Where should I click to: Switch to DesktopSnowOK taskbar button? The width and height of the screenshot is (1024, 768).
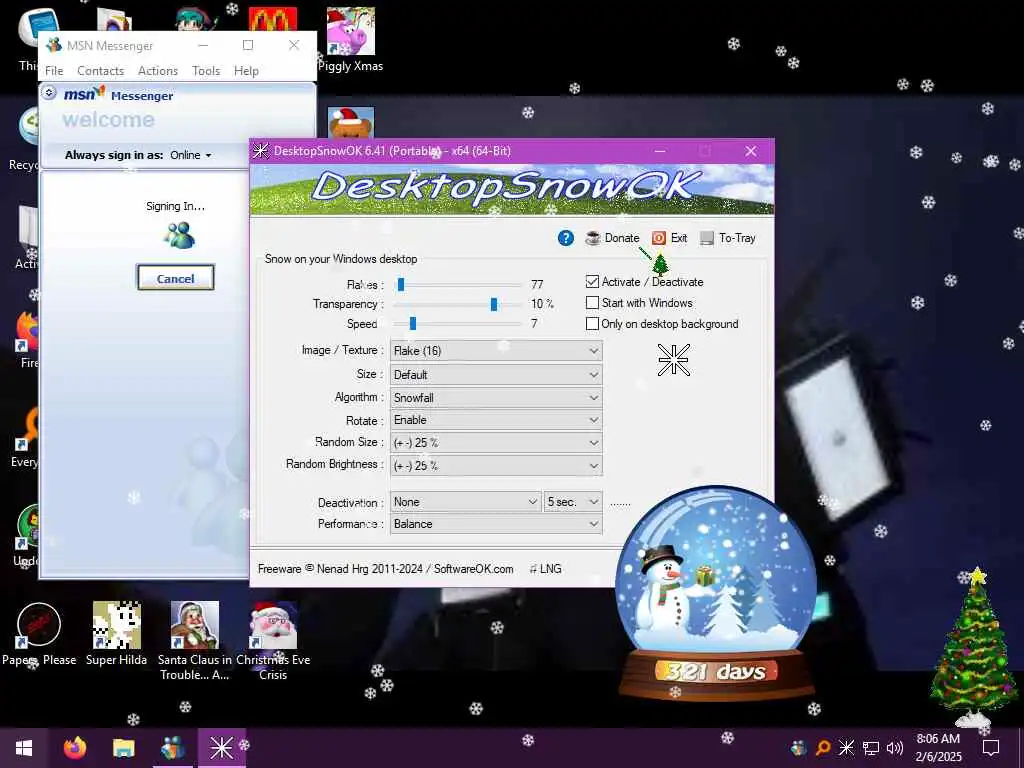pos(221,748)
